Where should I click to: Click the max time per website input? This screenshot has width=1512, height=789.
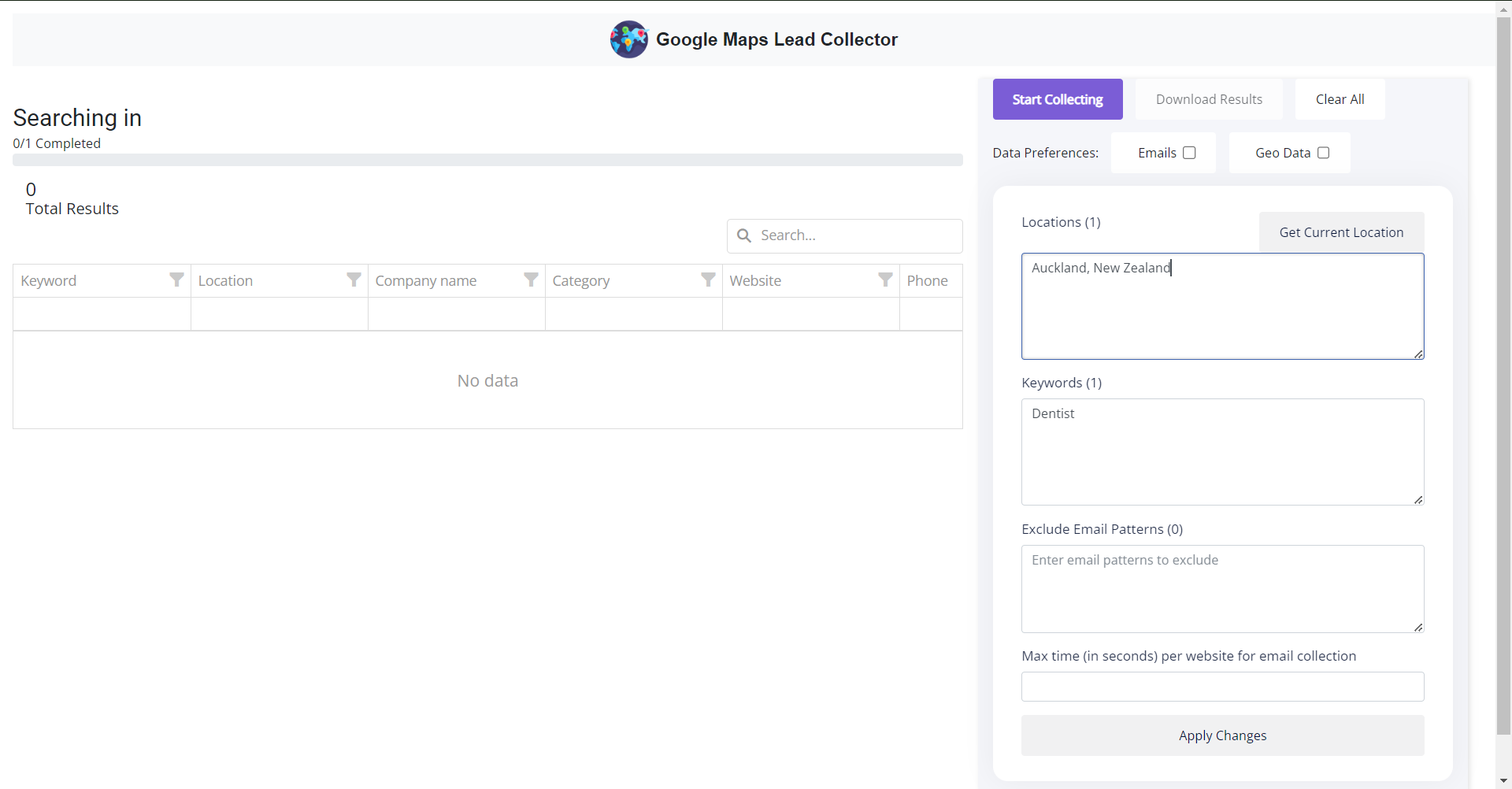[1222, 687]
